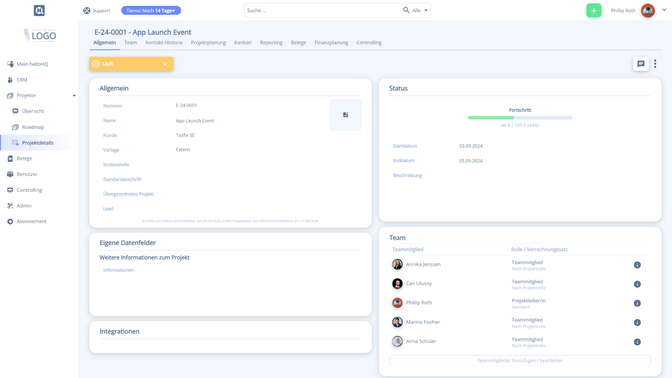The height and width of the screenshot is (378, 672).
Task: Switch to the Belege tab
Action: coord(298,42)
